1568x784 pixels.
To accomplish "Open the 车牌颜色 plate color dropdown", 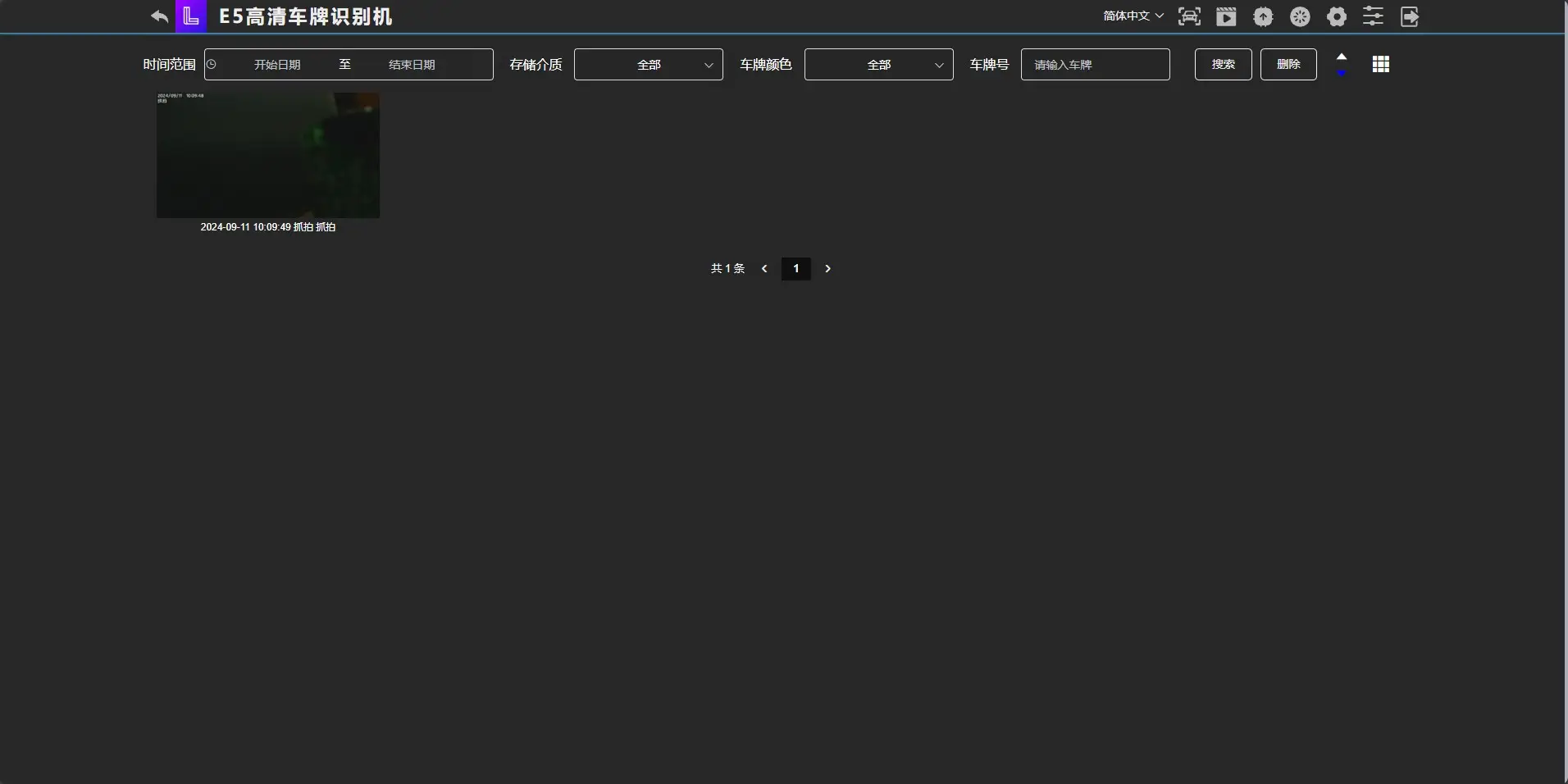I will click(x=878, y=64).
